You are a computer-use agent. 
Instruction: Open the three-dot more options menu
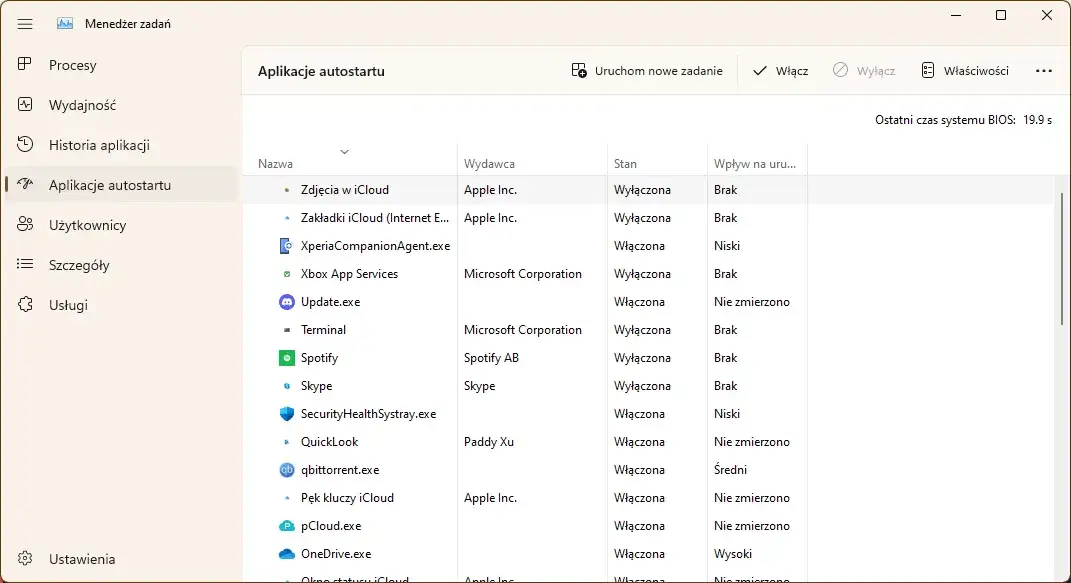tap(1043, 70)
